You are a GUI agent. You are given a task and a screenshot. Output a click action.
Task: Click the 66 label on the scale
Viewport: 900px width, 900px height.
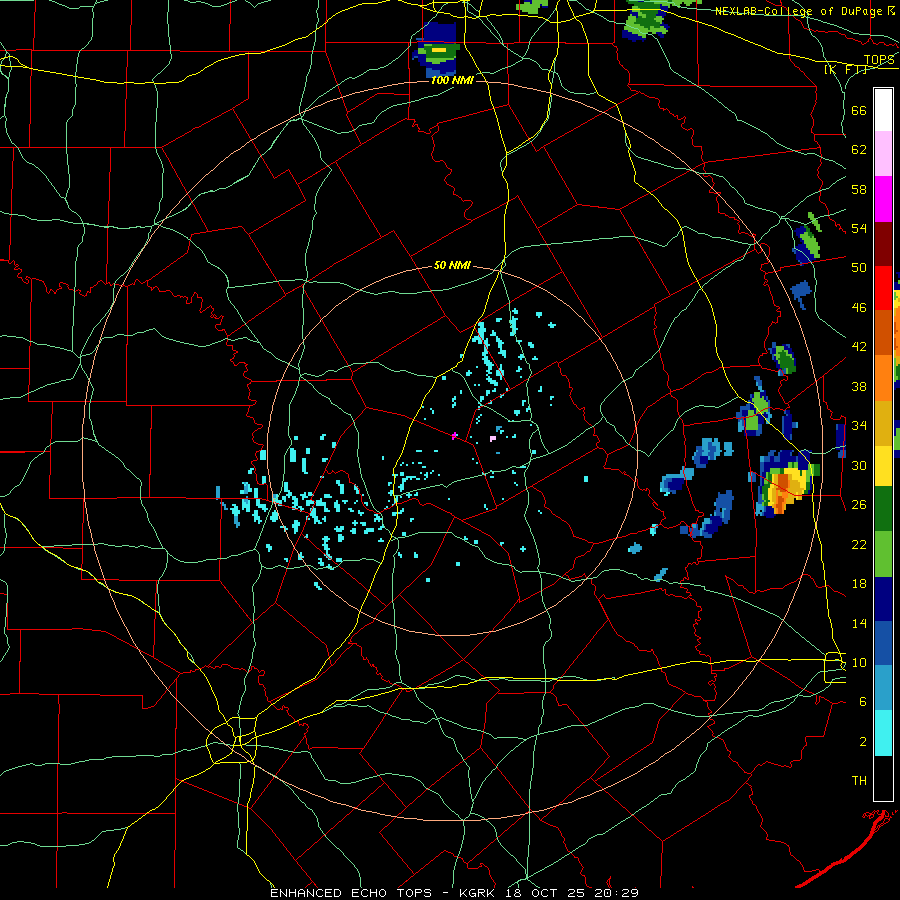point(859,111)
